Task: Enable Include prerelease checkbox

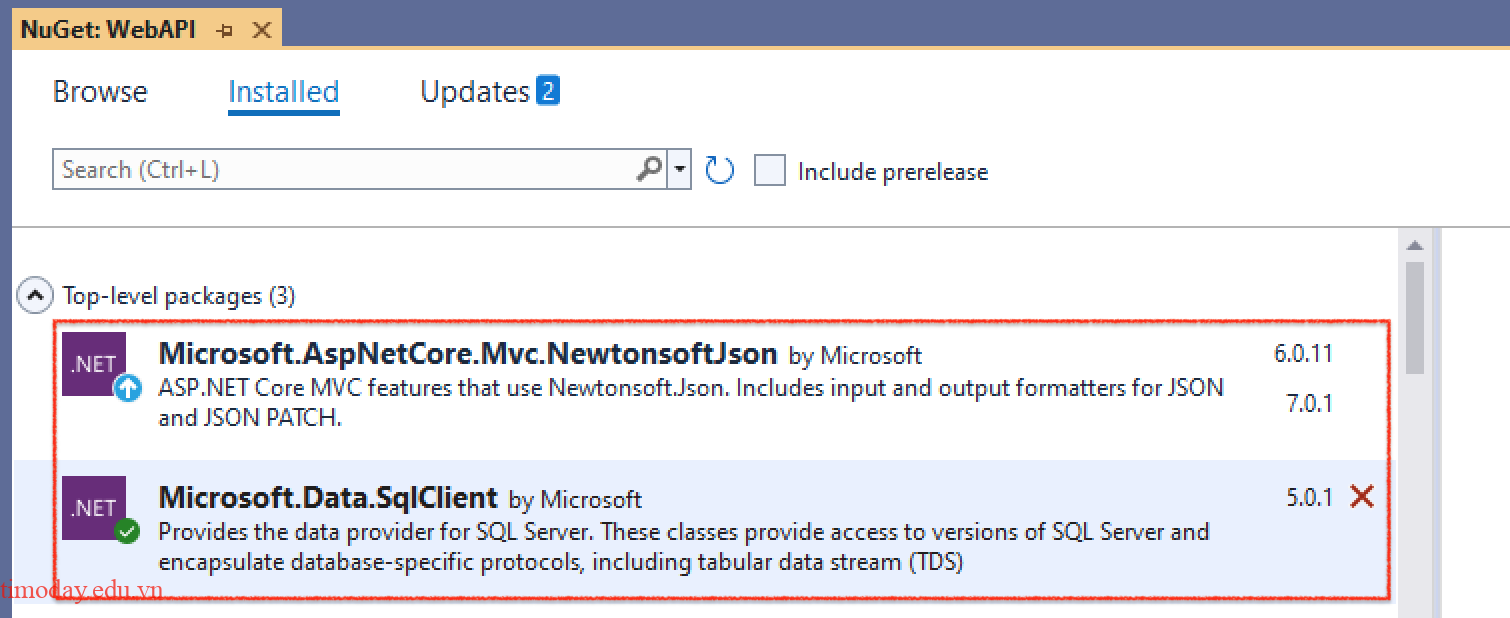Action: [x=770, y=171]
